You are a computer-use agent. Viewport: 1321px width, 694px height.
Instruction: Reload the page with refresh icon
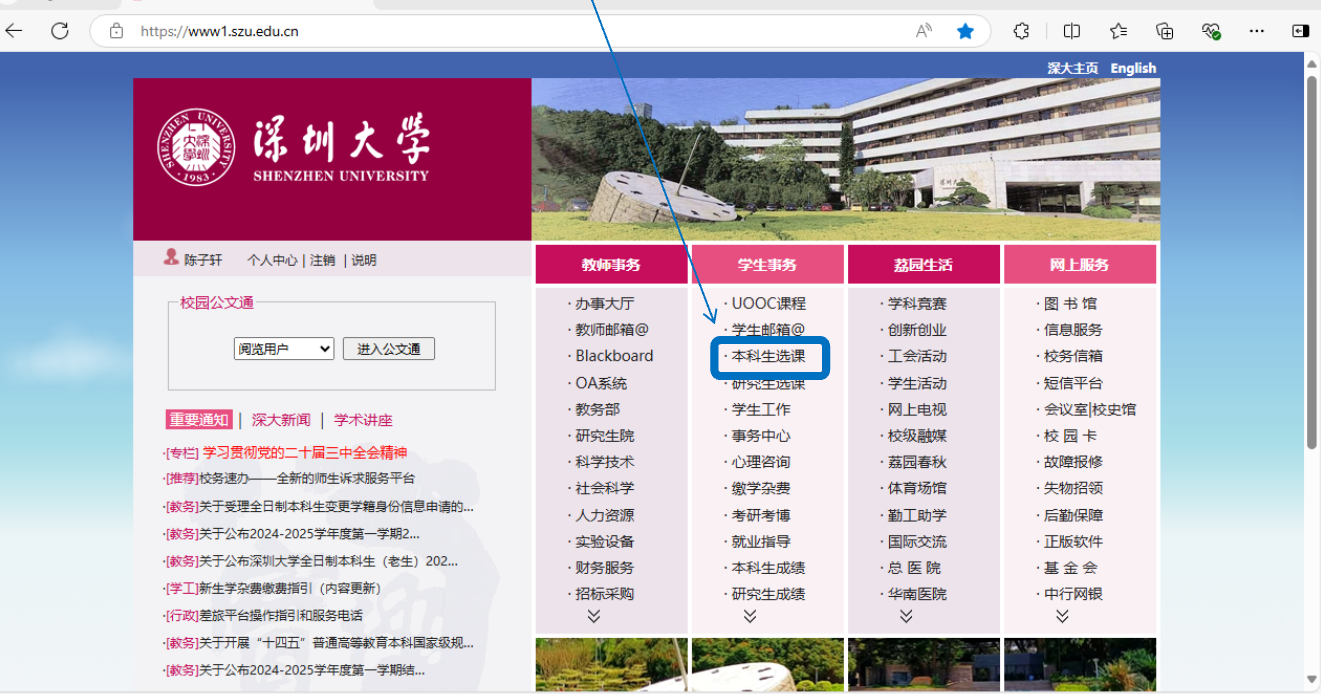pos(60,31)
